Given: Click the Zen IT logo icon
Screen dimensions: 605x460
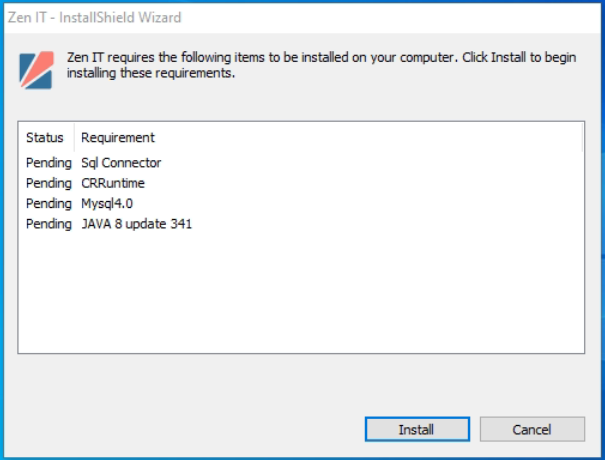Looking at the screenshot, I should [x=36, y=70].
